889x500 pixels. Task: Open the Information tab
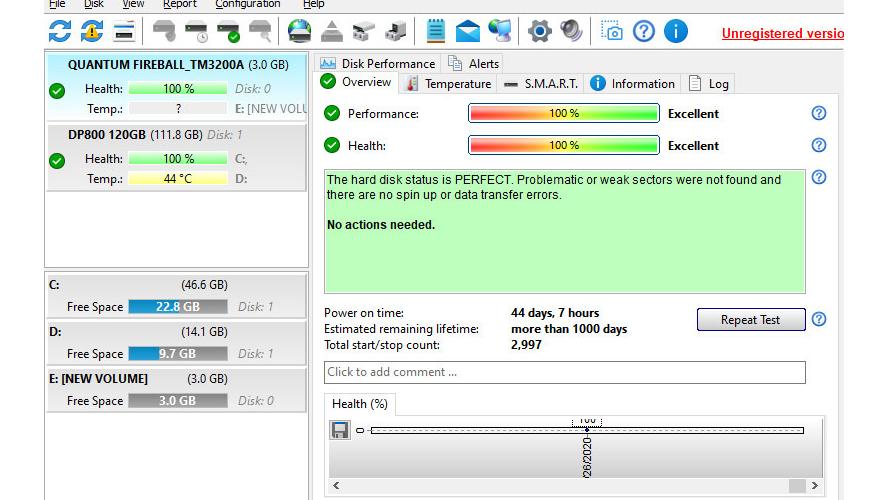pyautogui.click(x=633, y=84)
